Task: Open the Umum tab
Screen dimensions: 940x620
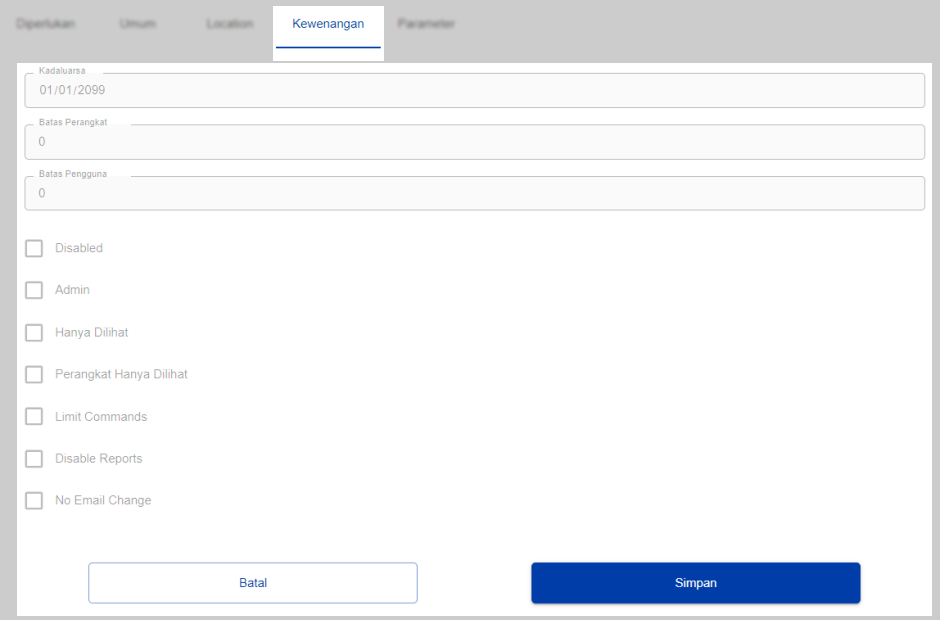Action: click(x=137, y=24)
